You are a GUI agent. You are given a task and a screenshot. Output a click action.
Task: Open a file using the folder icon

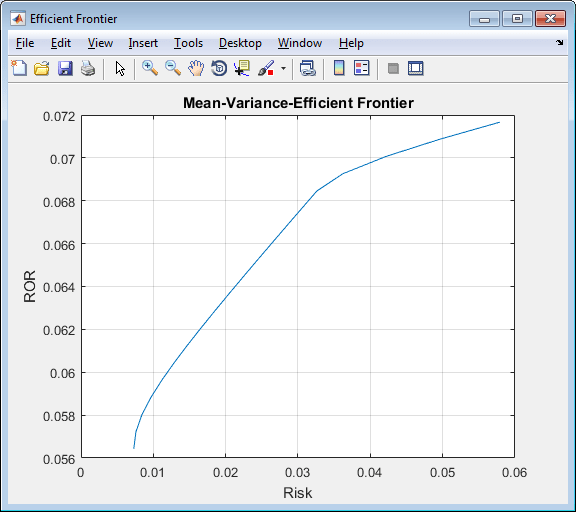[x=42, y=68]
